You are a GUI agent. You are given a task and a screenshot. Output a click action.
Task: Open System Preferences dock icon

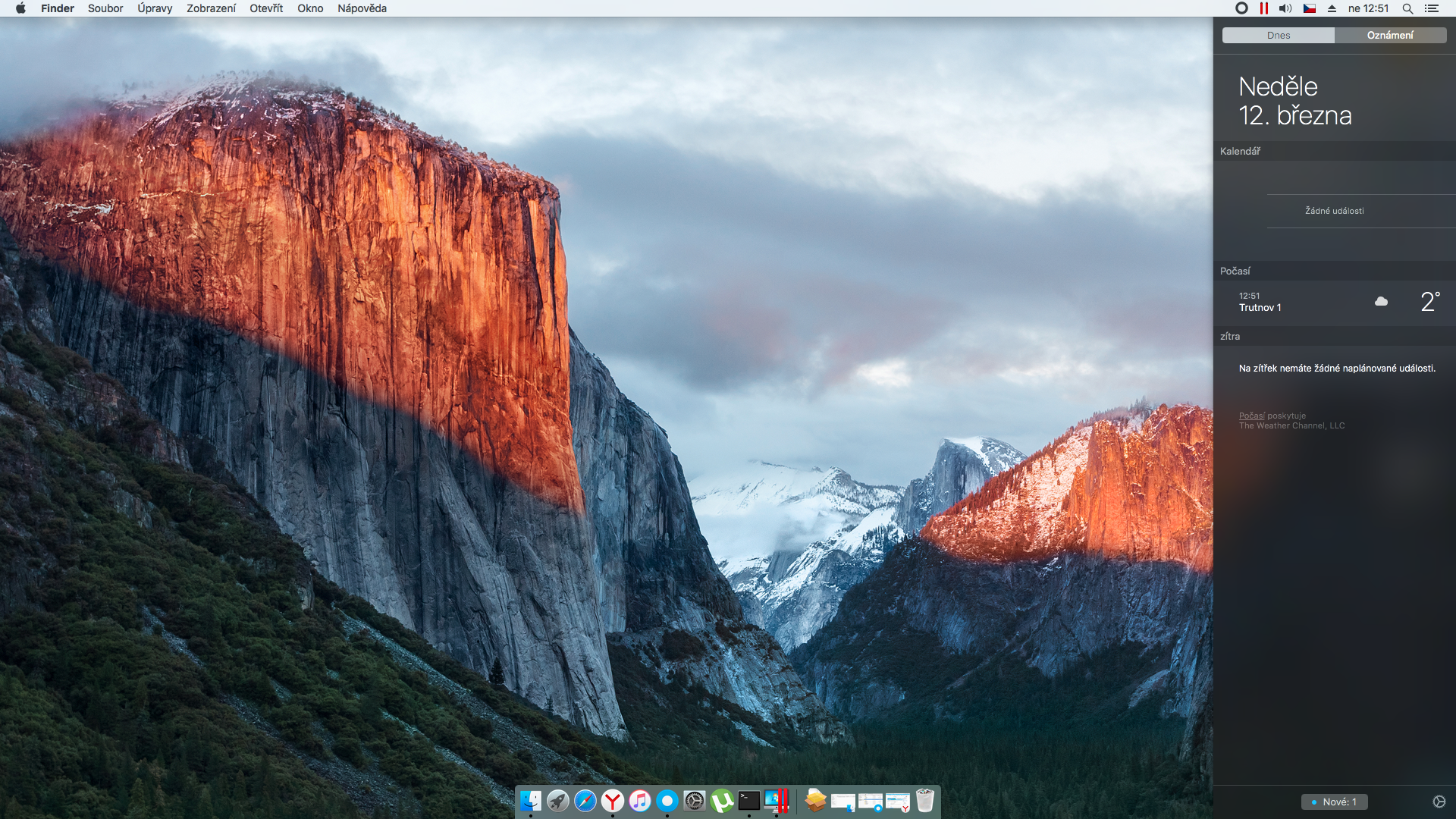tap(695, 801)
